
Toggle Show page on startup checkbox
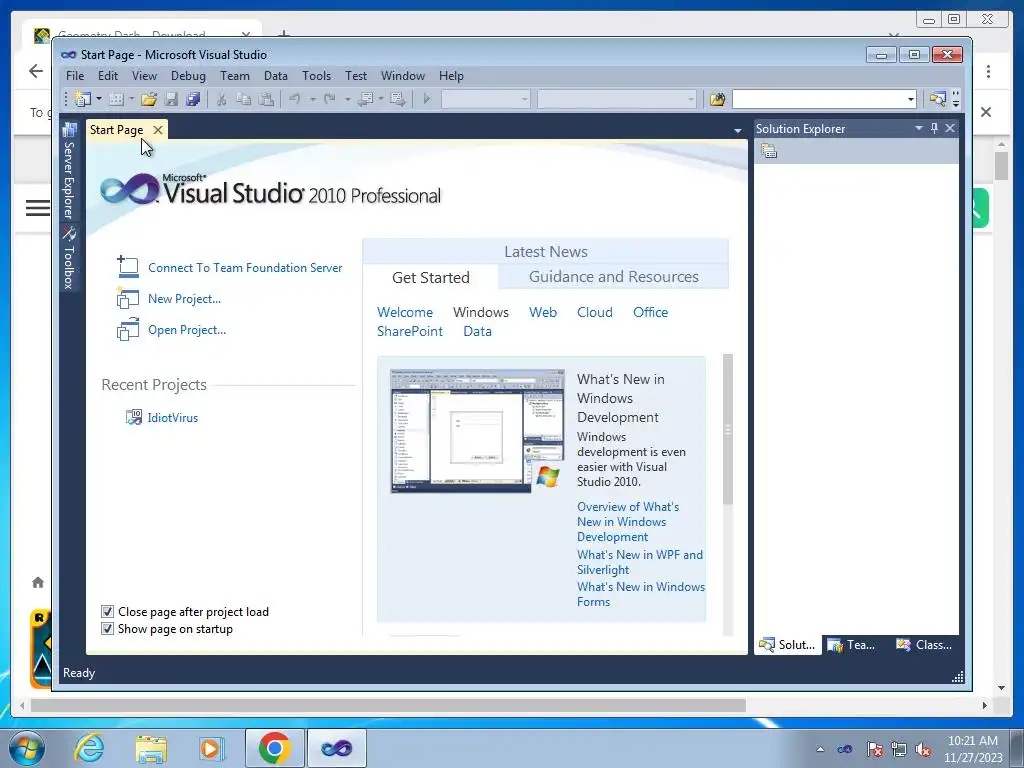click(x=108, y=628)
